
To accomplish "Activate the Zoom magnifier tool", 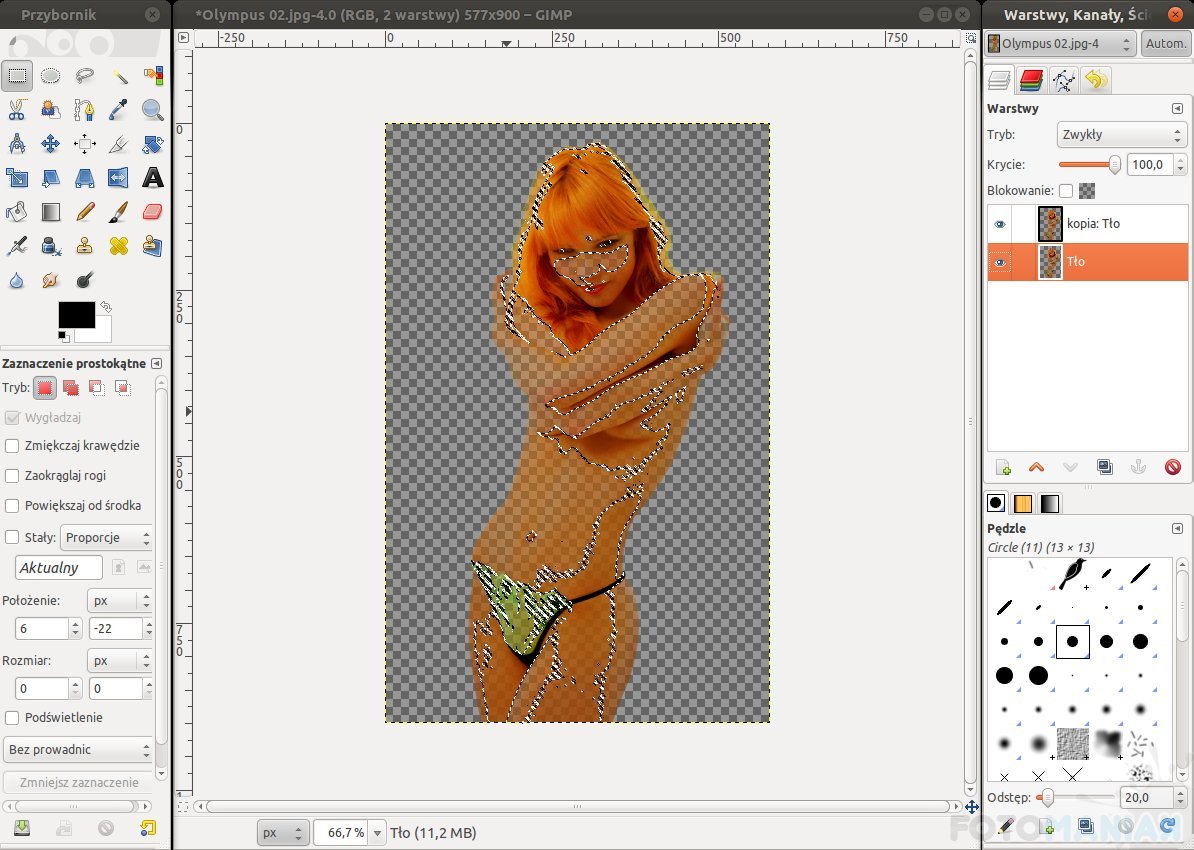I will (x=152, y=110).
